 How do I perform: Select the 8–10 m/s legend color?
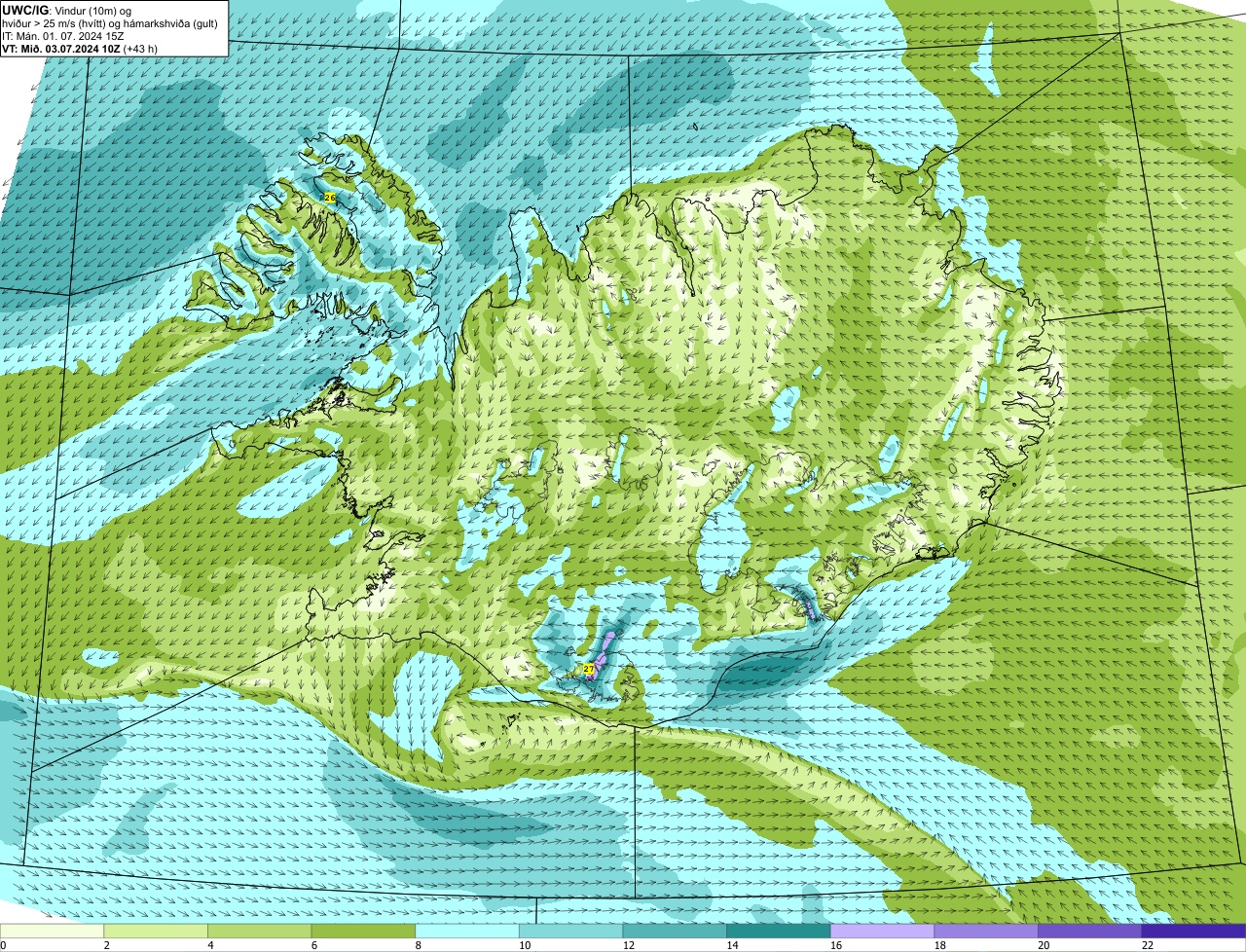click(467, 932)
